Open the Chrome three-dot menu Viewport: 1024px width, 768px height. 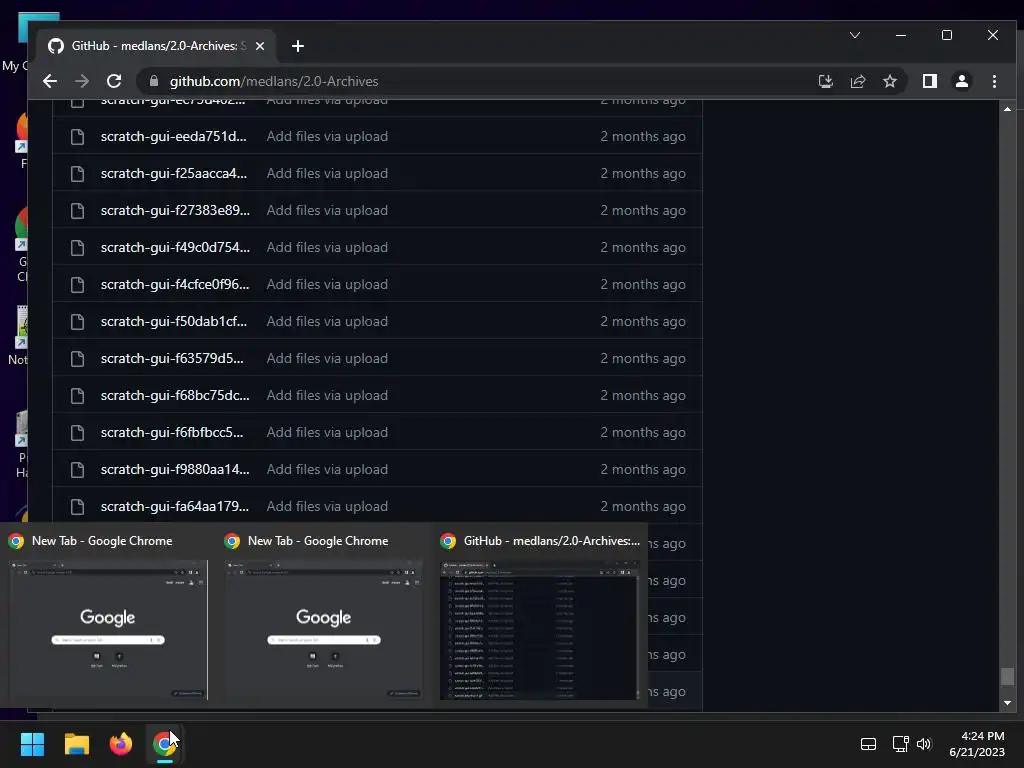point(994,81)
